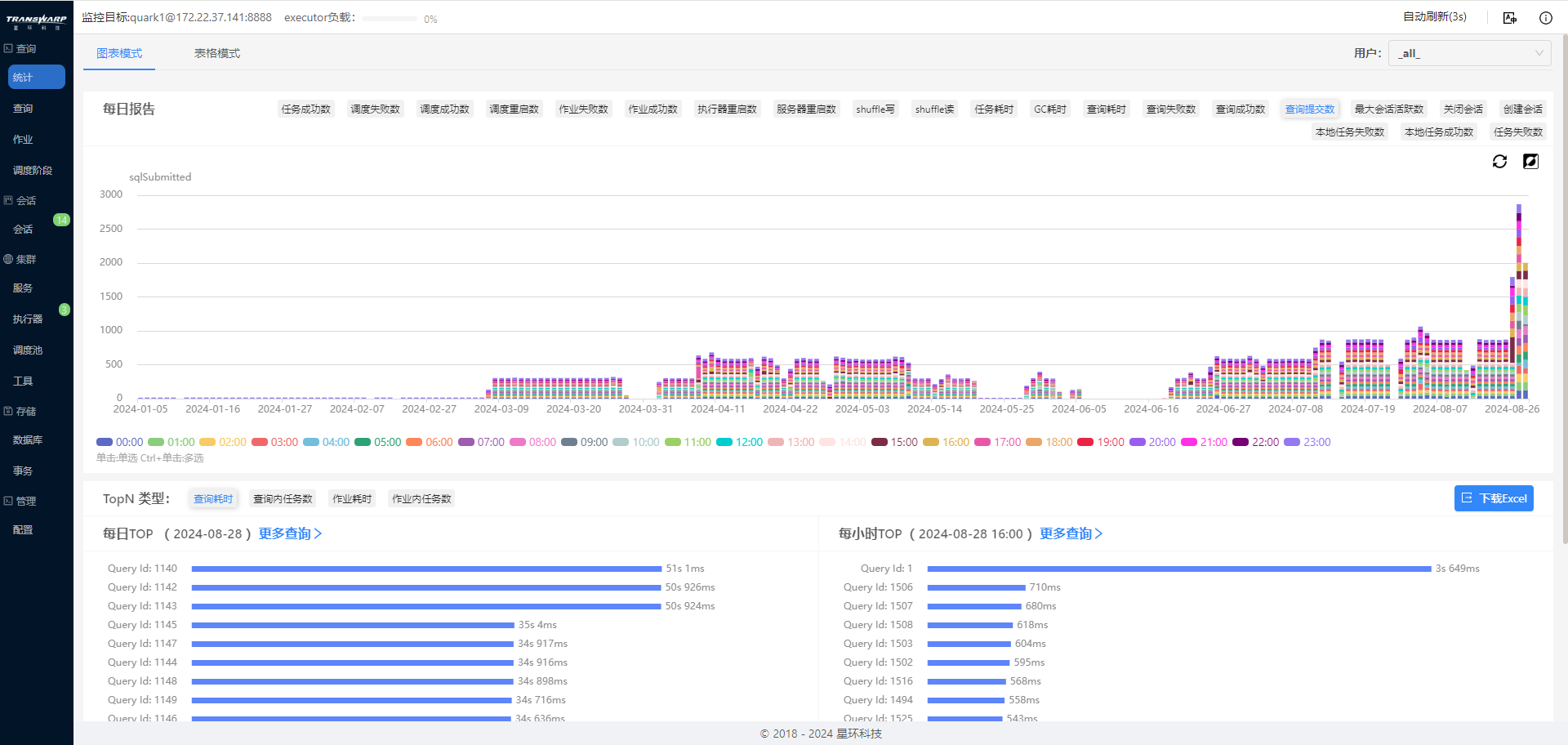Open 事务 in the sidebar

23,471
